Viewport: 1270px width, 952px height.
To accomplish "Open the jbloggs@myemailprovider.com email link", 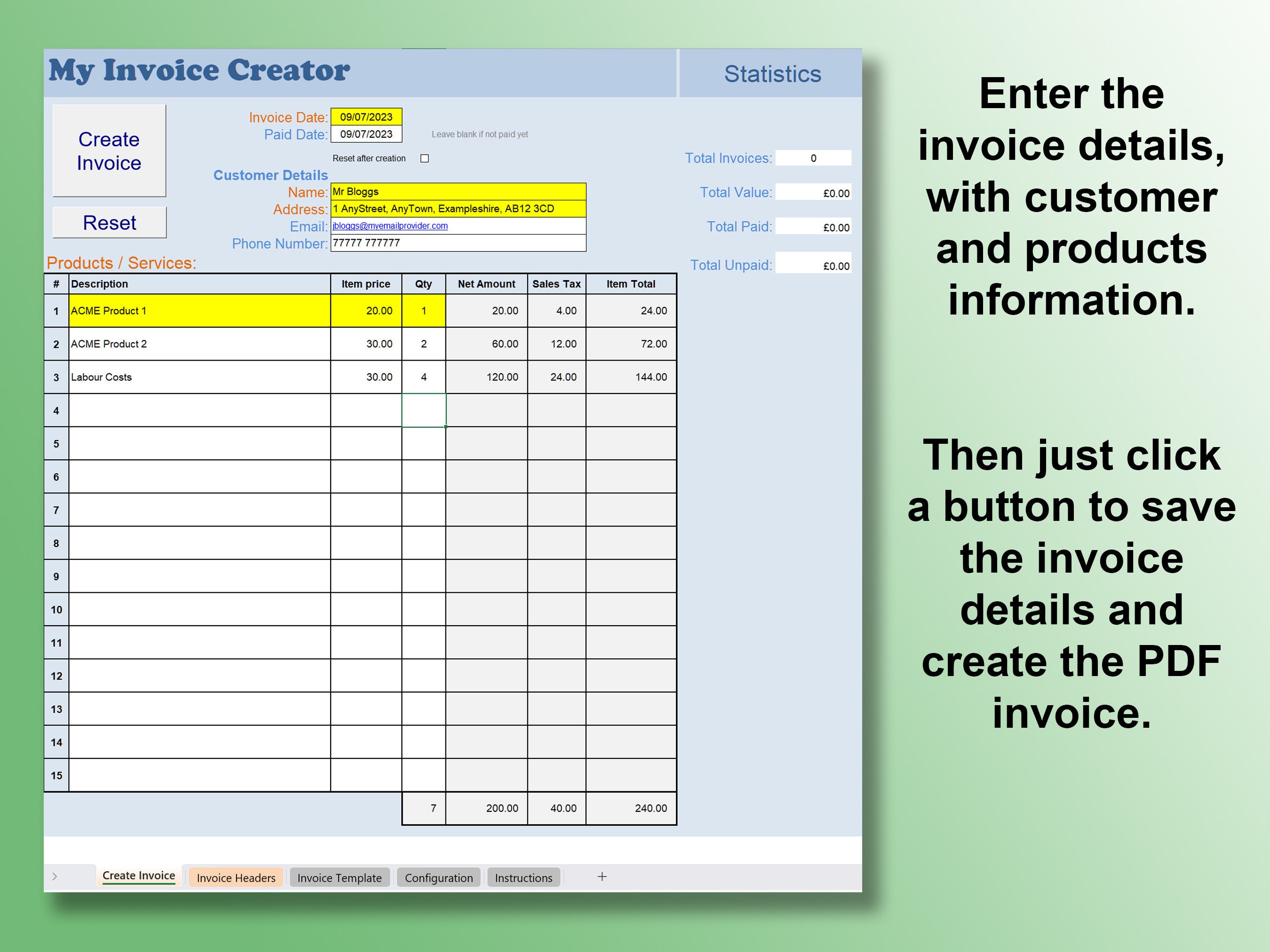I will click(x=390, y=226).
